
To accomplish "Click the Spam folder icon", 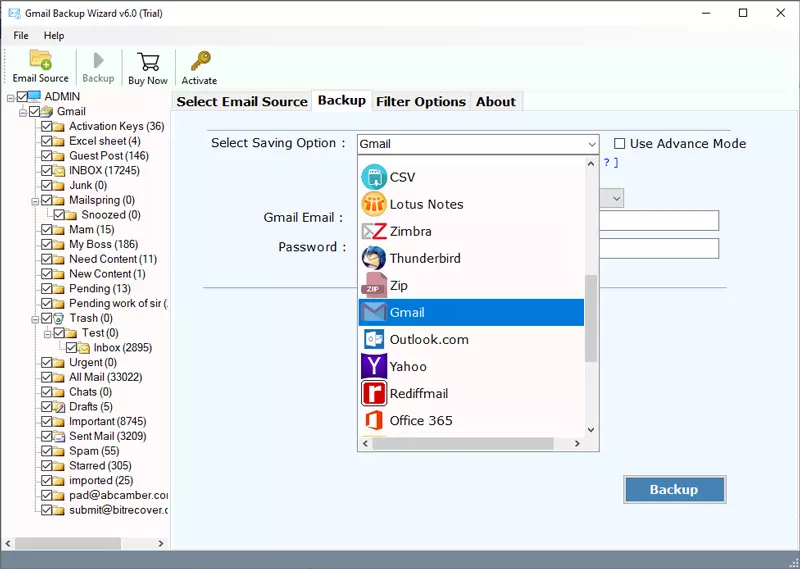I will point(59,451).
